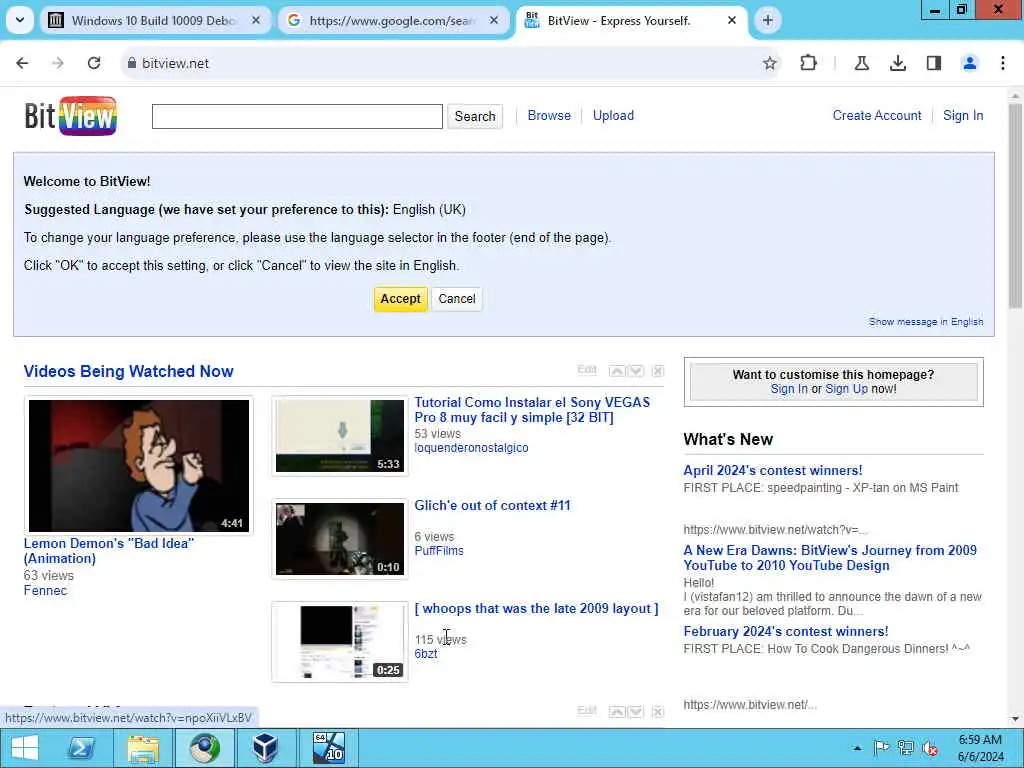The height and width of the screenshot is (768, 1024).
Task: Toggle the browser side panel icon
Action: pos(934,63)
